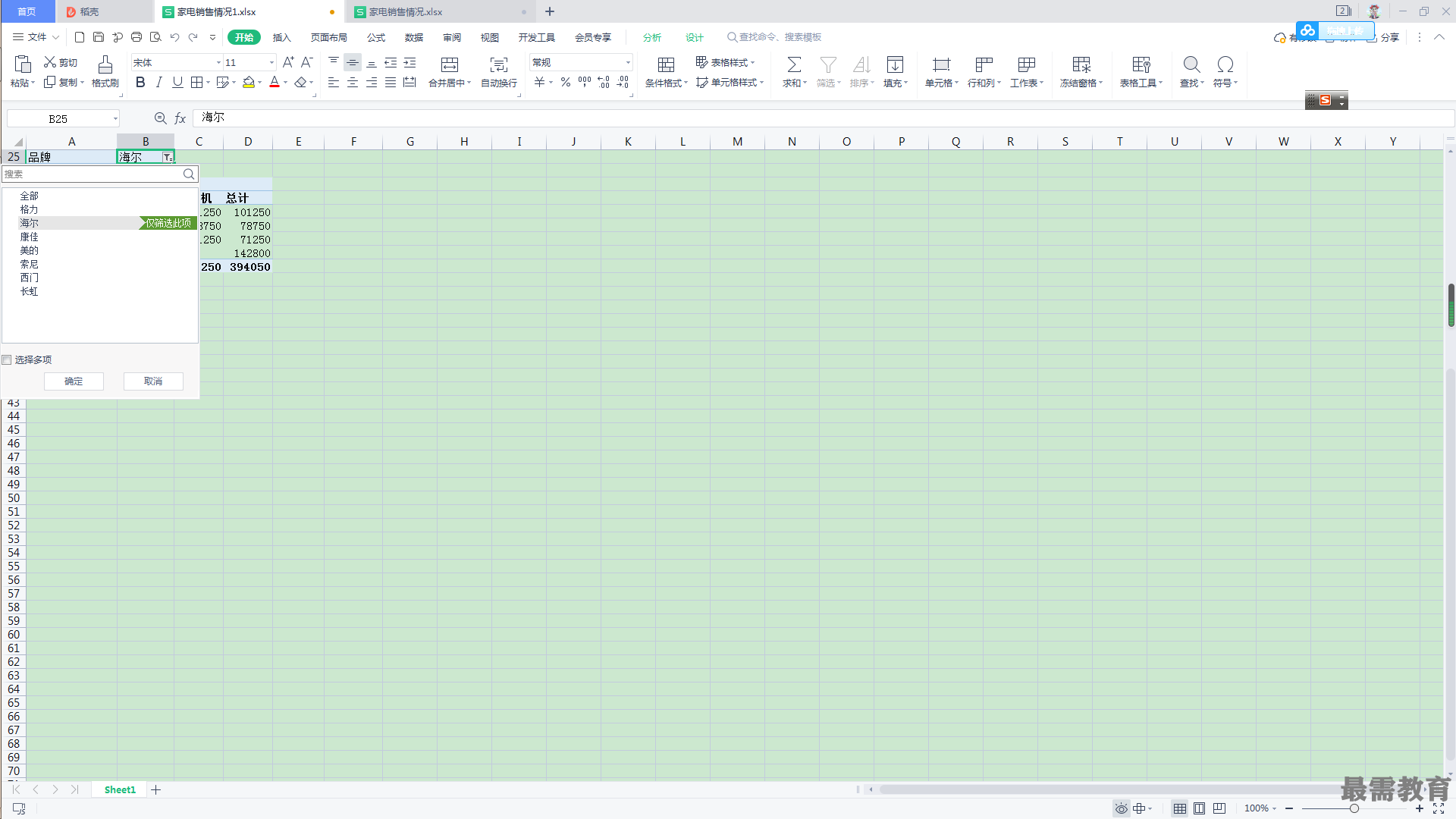Decrease font size icon

(307, 62)
